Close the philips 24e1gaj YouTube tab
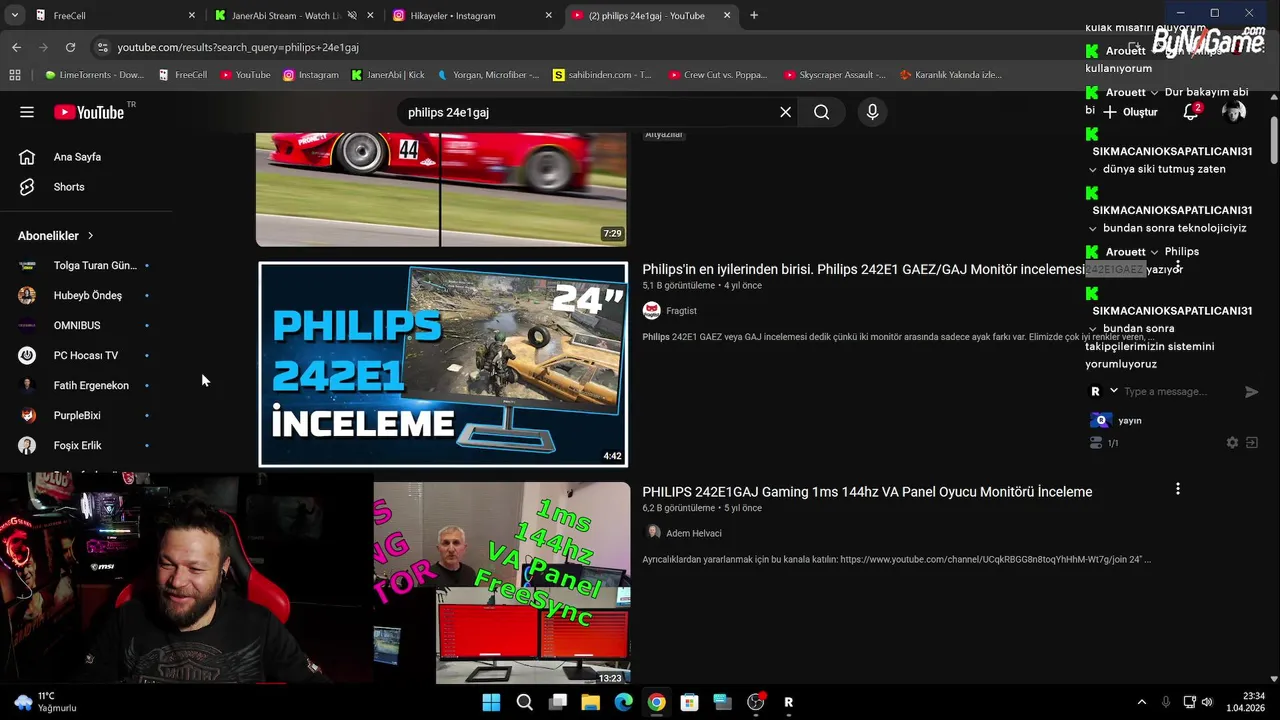 [x=727, y=15]
